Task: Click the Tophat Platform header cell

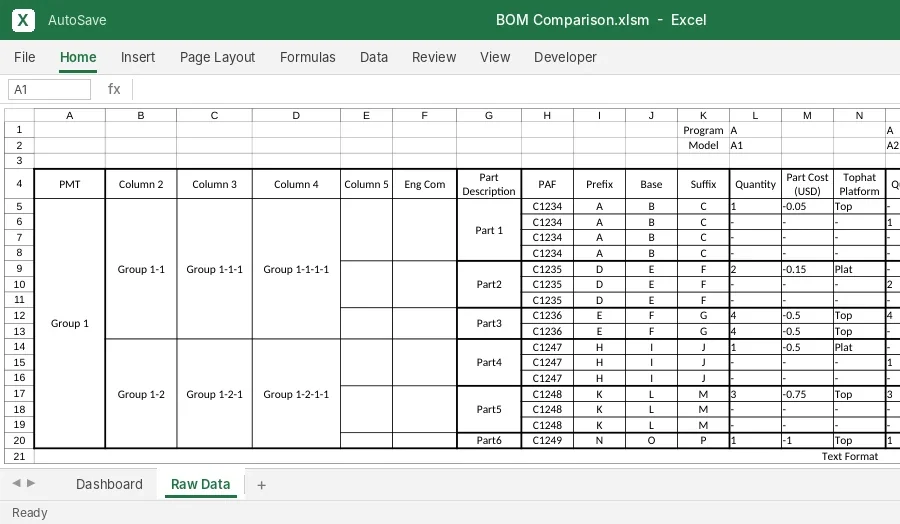Action: (x=859, y=184)
